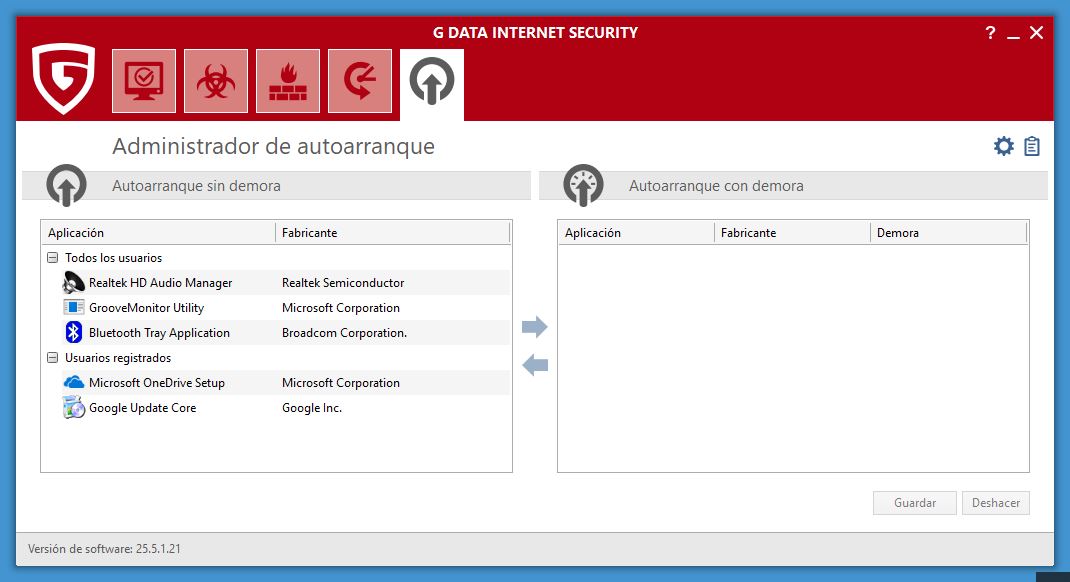
Task: Sort left list by Aplicación column
Action: click(x=158, y=233)
